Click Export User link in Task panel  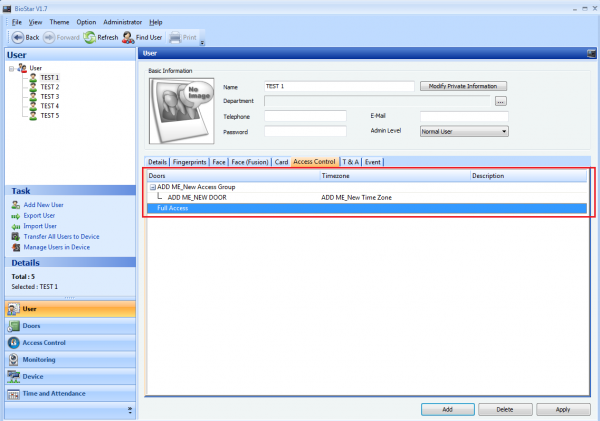39,215
